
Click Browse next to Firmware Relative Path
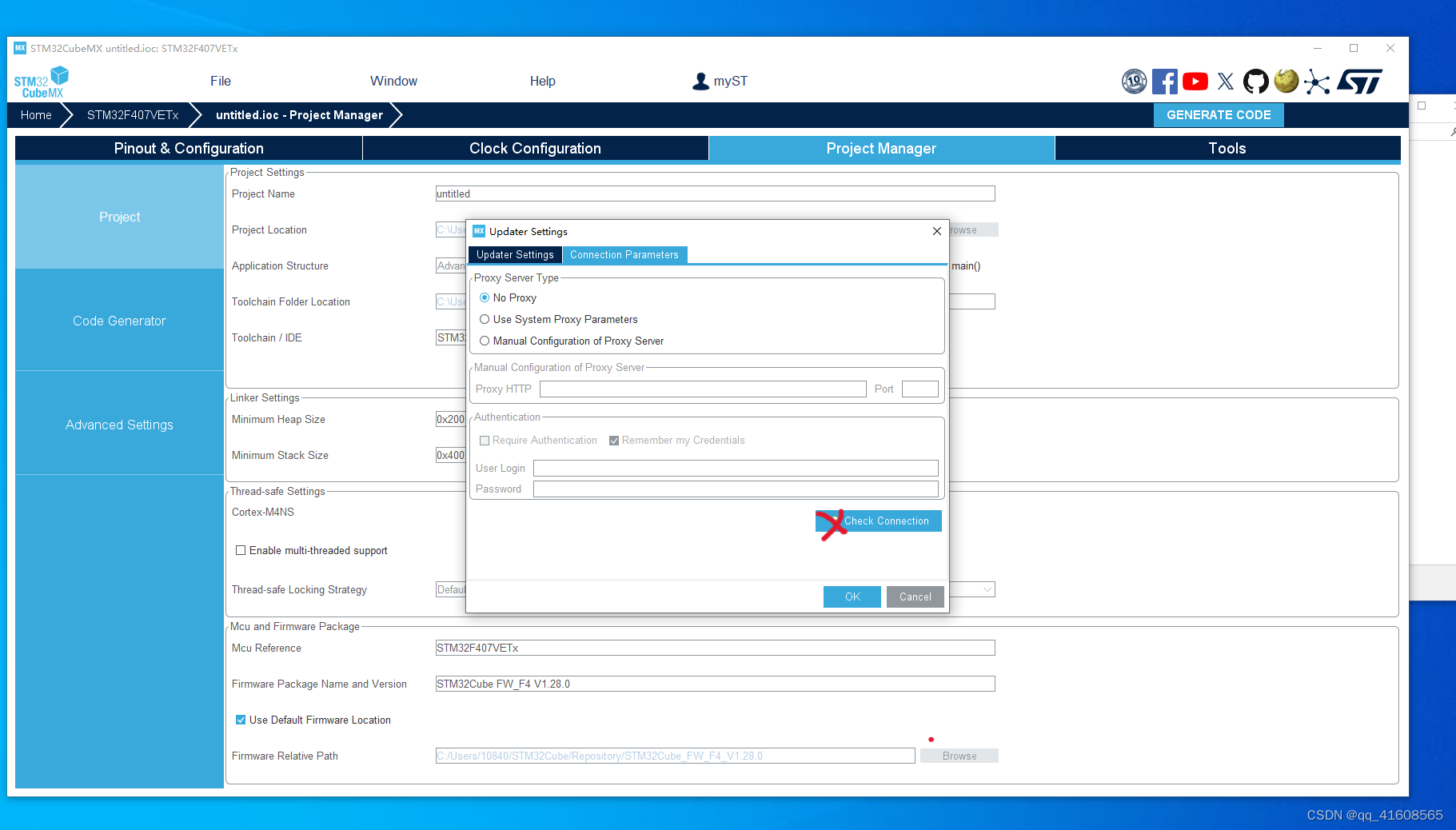coord(959,756)
